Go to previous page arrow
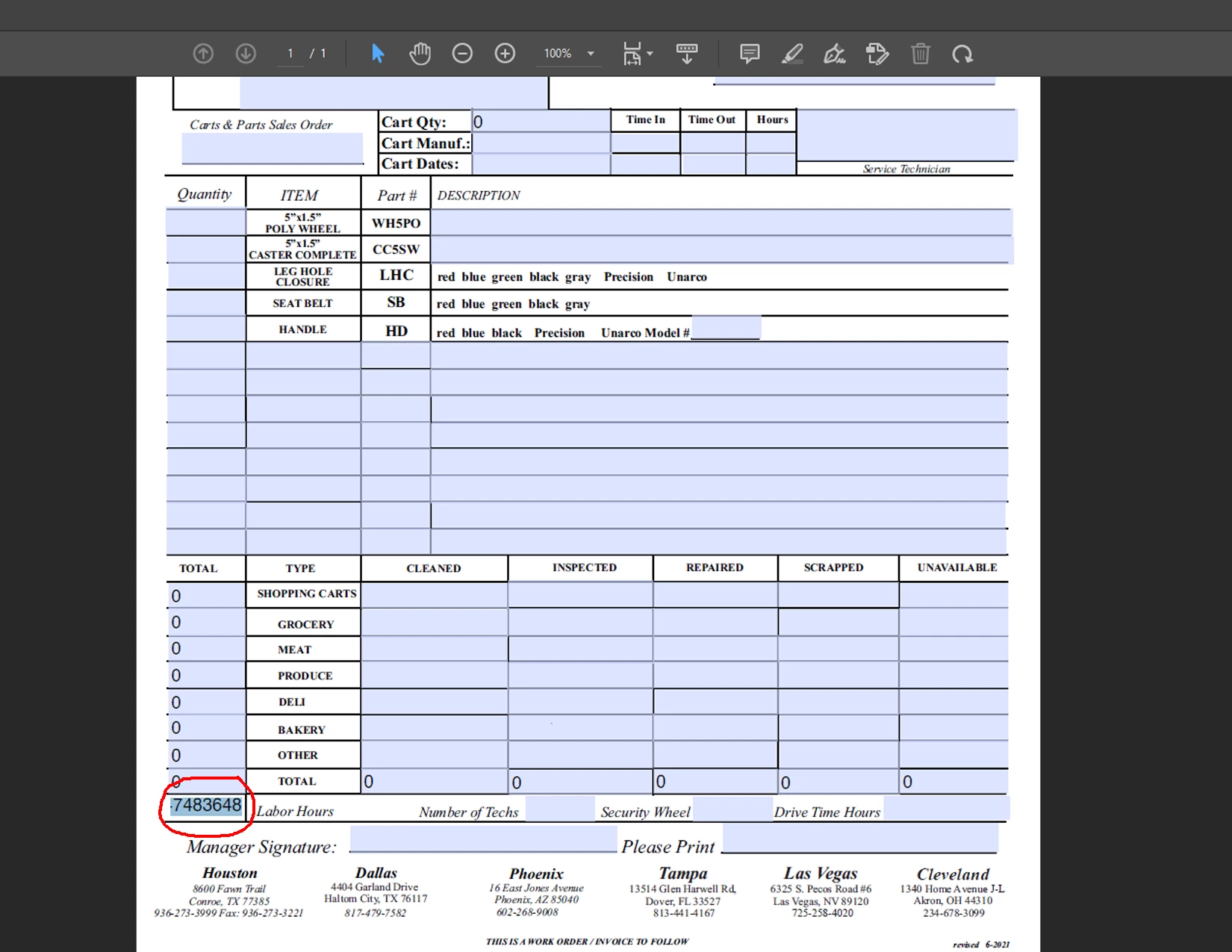Screen dimensions: 1232x952 coord(203,54)
